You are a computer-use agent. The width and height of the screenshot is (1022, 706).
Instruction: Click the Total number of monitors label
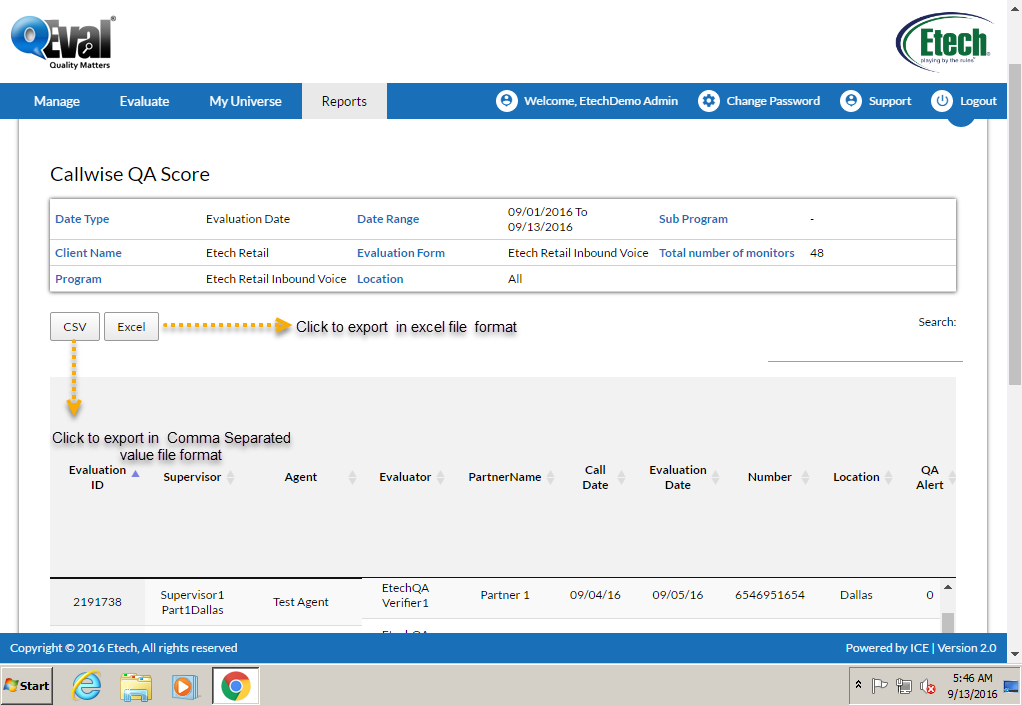click(727, 253)
